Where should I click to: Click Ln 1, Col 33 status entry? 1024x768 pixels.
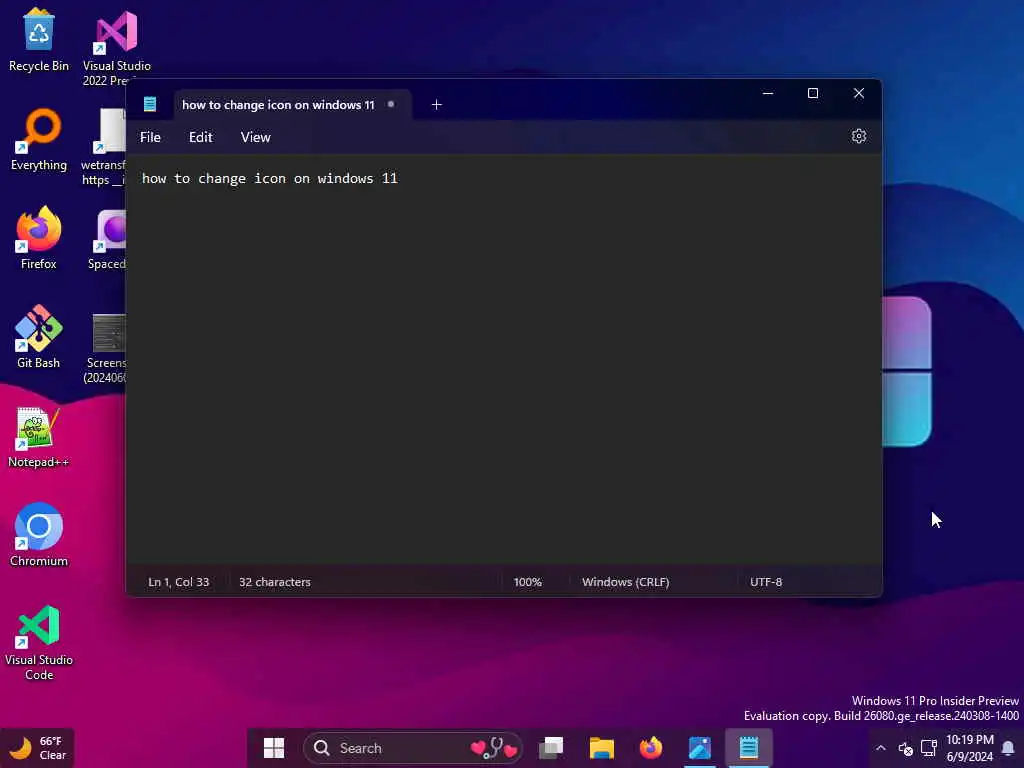point(178,582)
